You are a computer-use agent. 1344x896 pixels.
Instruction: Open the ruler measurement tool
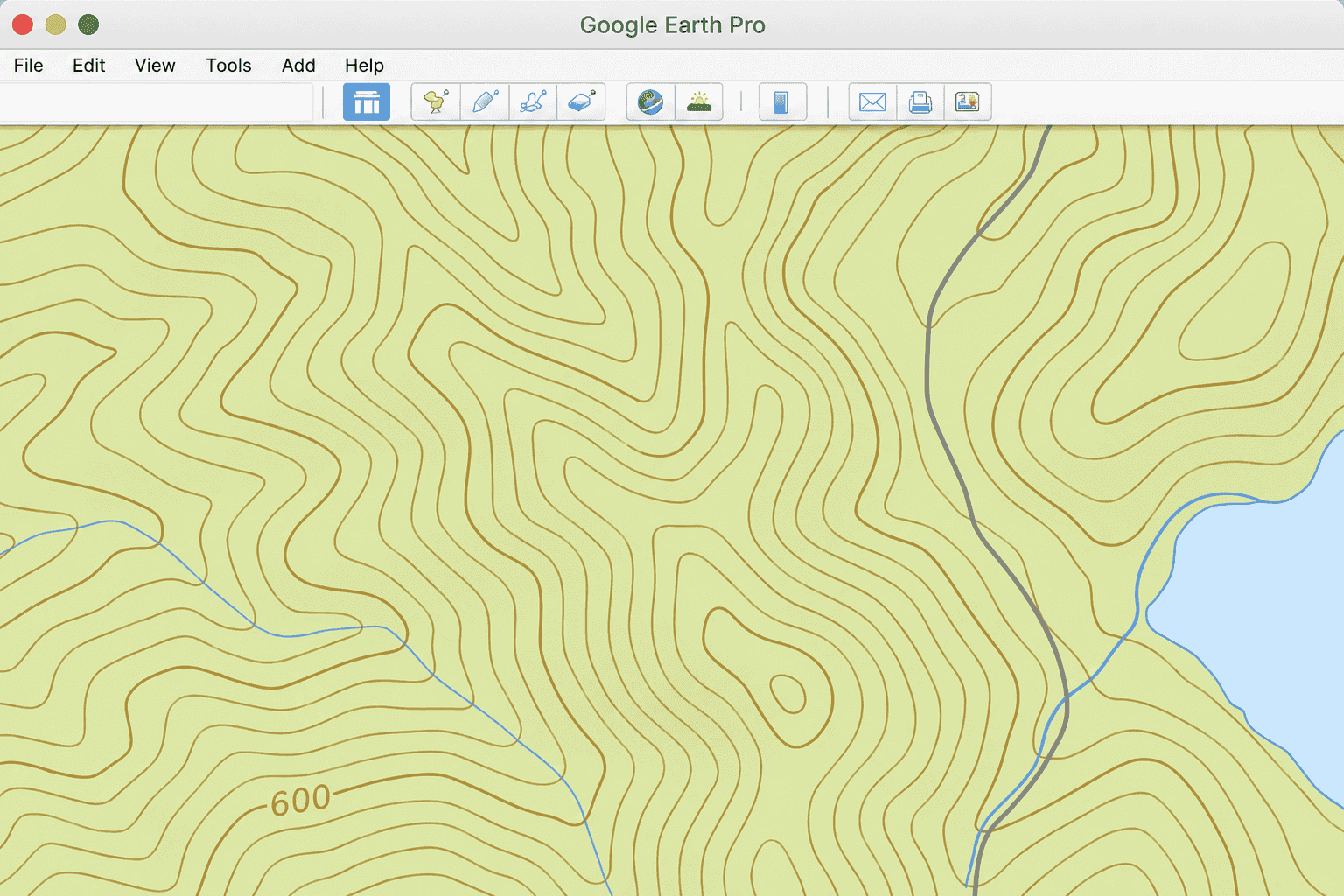(x=782, y=102)
